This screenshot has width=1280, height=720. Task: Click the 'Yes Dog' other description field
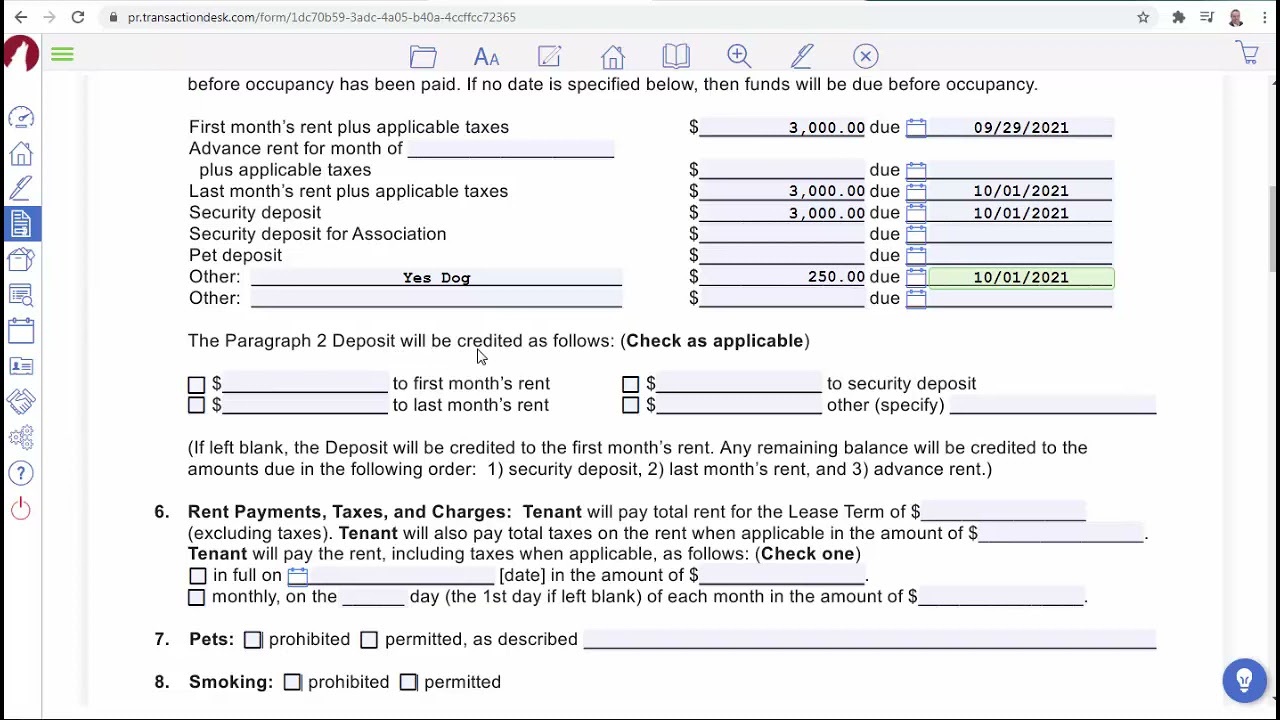(436, 277)
